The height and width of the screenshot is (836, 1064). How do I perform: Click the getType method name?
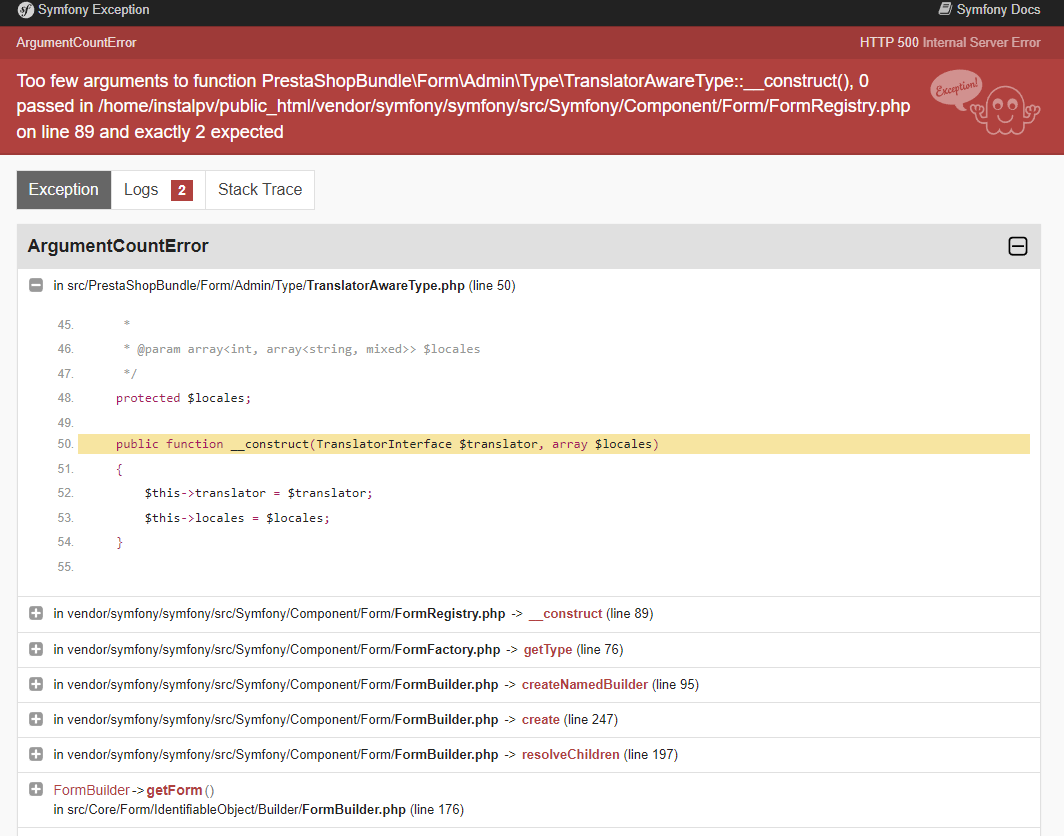point(548,649)
